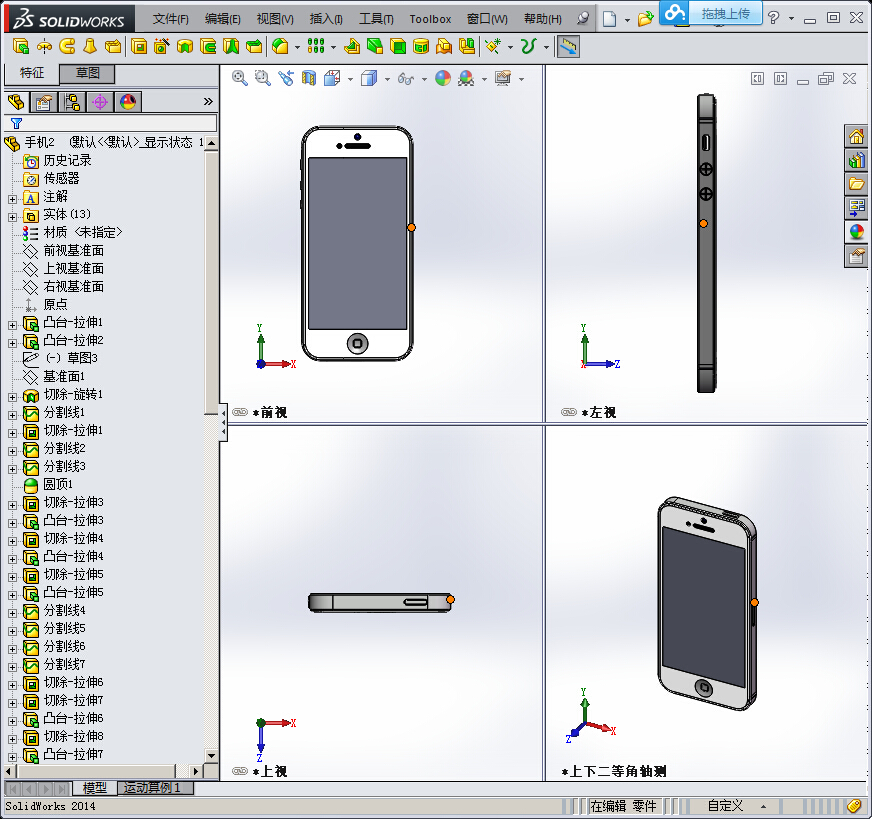Screen dimensions: 872x819
Task: Expand the 凸台-拉伸1 feature
Action: 12,325
